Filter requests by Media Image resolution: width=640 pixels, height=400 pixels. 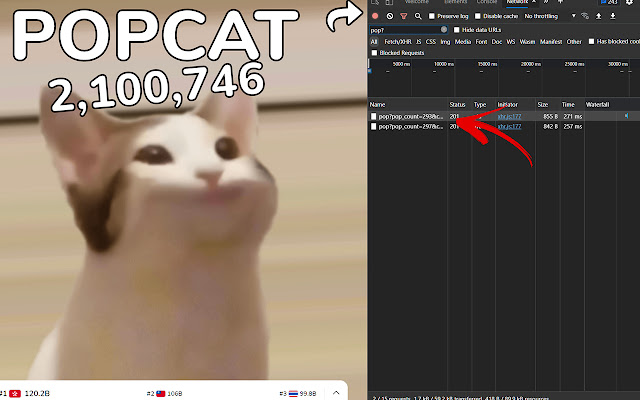pos(462,42)
